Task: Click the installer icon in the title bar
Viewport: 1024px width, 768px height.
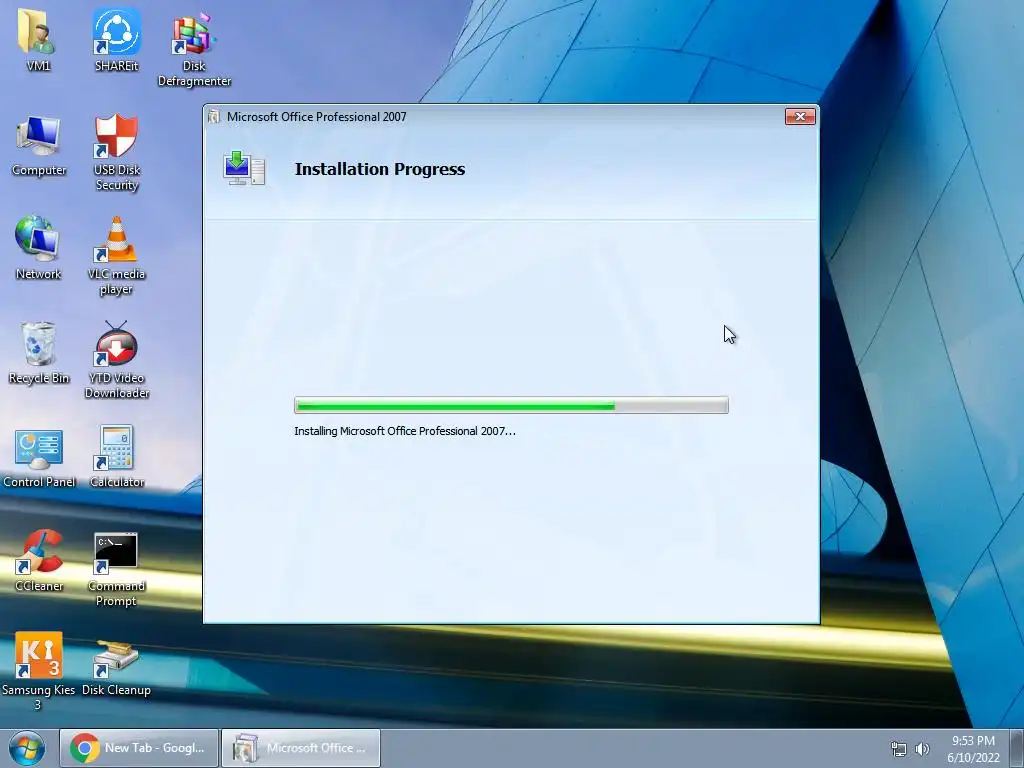Action: click(214, 116)
